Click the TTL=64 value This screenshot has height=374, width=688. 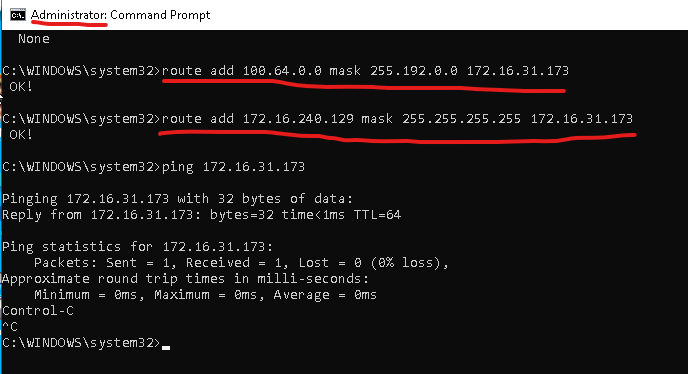377,215
